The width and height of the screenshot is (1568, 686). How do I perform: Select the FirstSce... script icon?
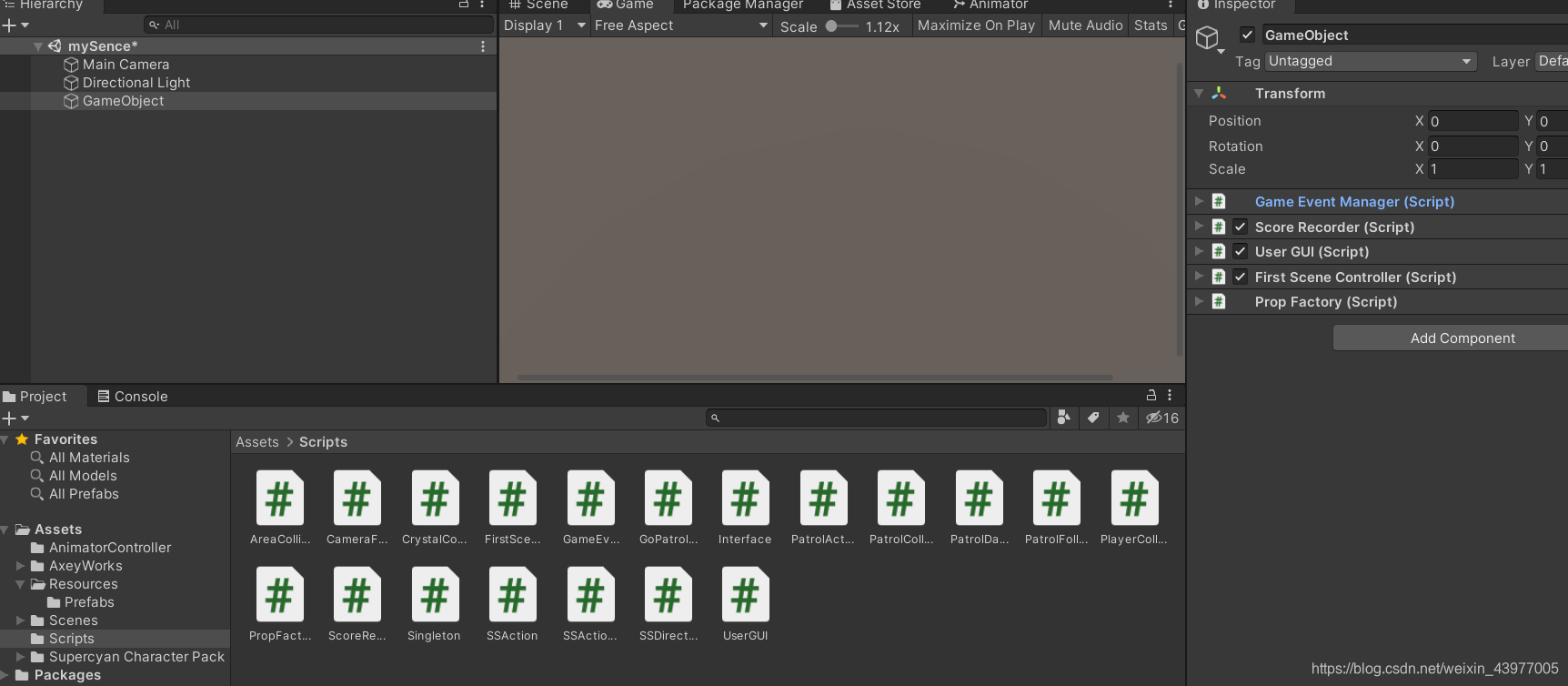513,499
